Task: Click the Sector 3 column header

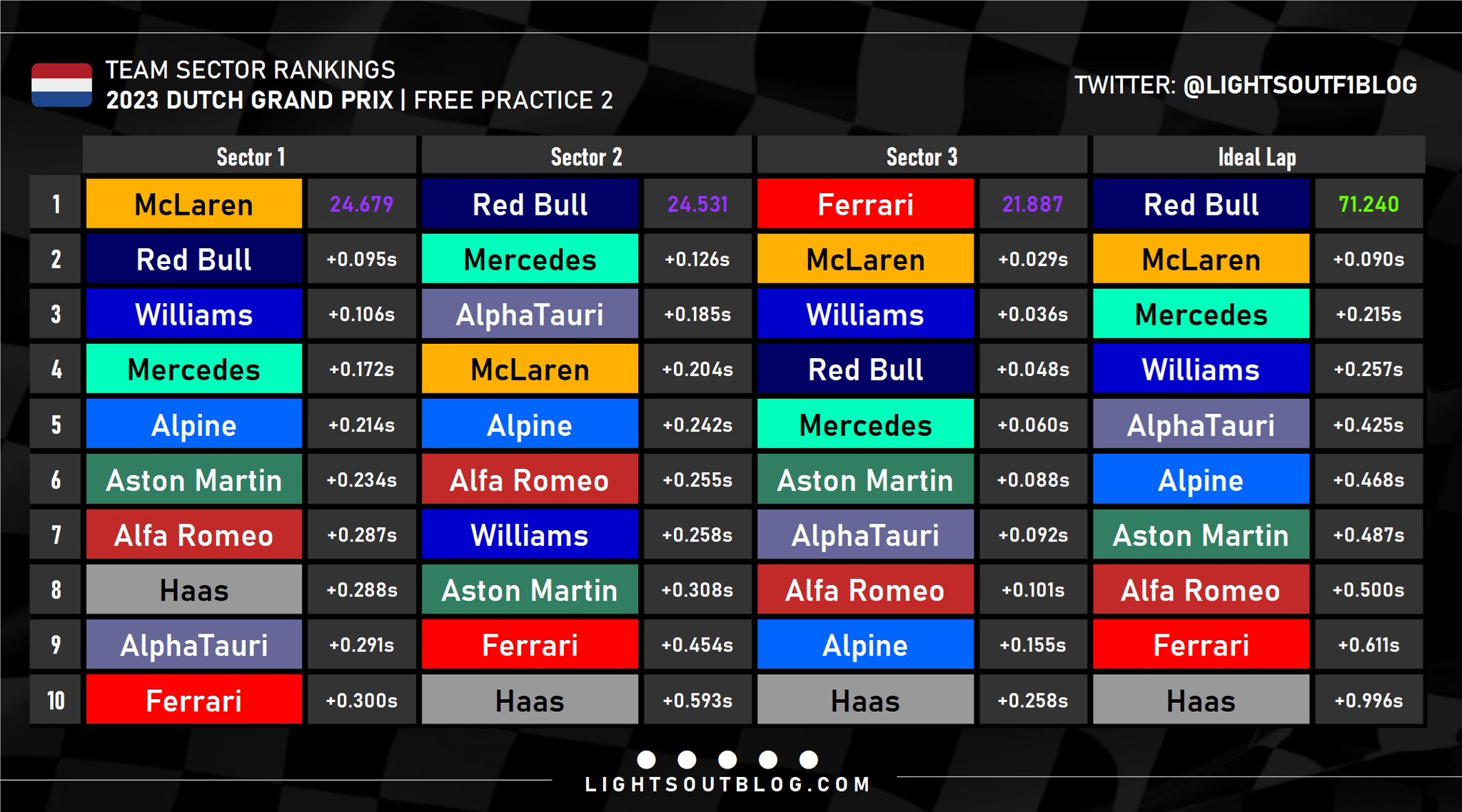Action: pos(922,156)
